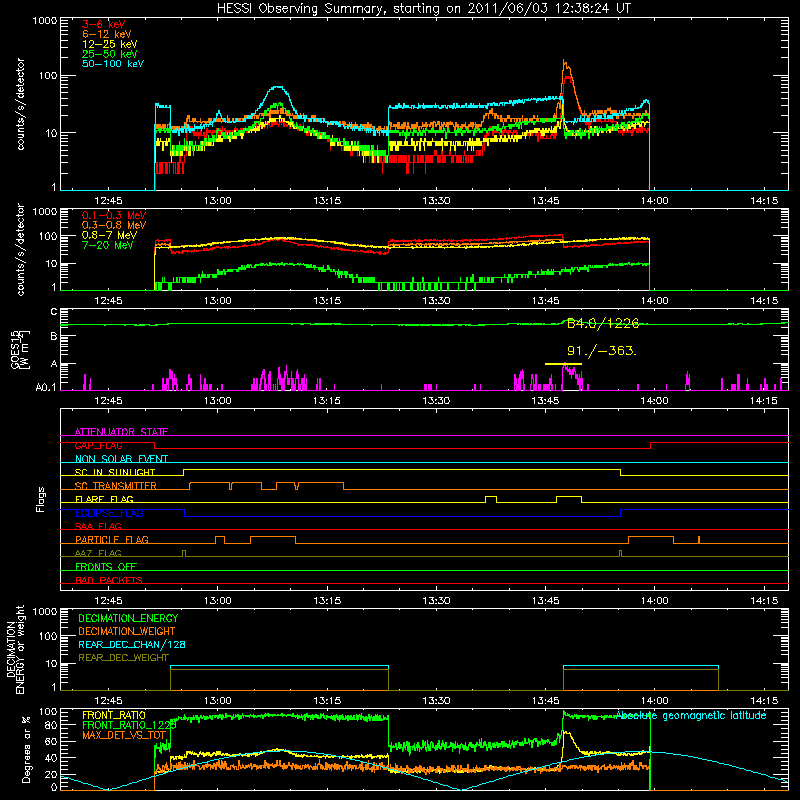Click the 7-20 MeV legend label
The width and height of the screenshot is (800, 800).
(x=107, y=245)
